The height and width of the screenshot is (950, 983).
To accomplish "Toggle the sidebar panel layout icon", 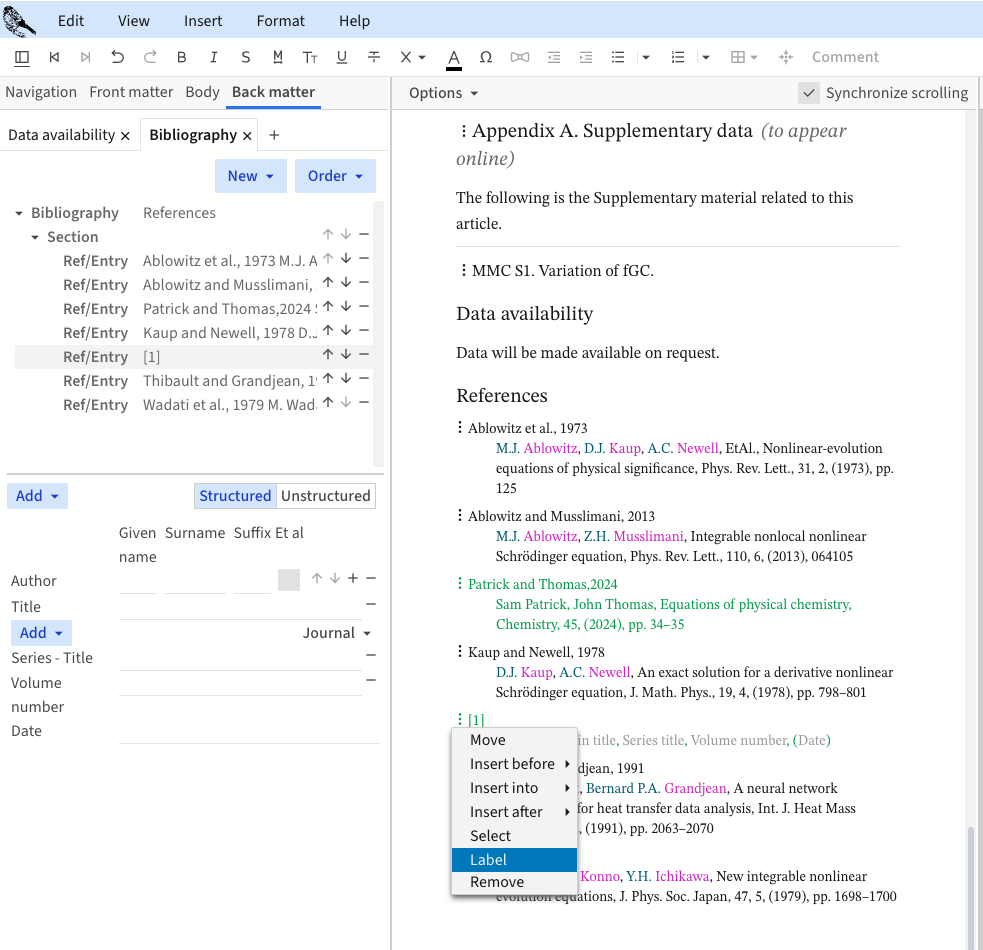I will [22, 57].
